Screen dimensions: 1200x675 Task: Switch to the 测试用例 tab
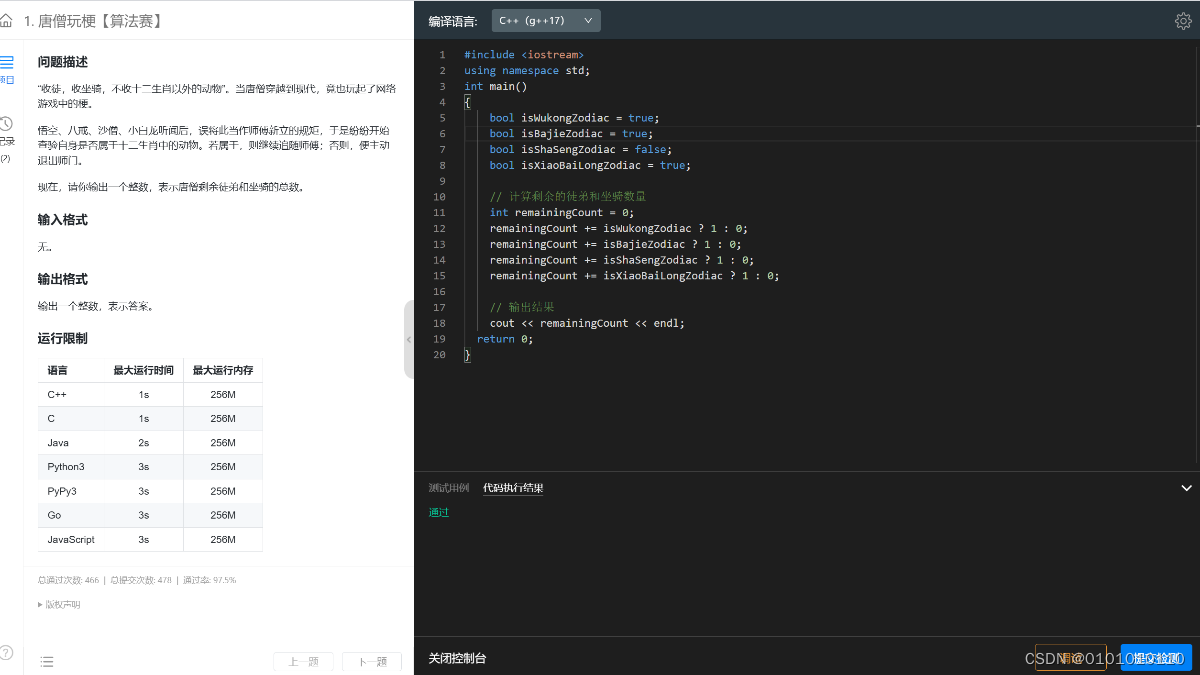click(x=448, y=488)
